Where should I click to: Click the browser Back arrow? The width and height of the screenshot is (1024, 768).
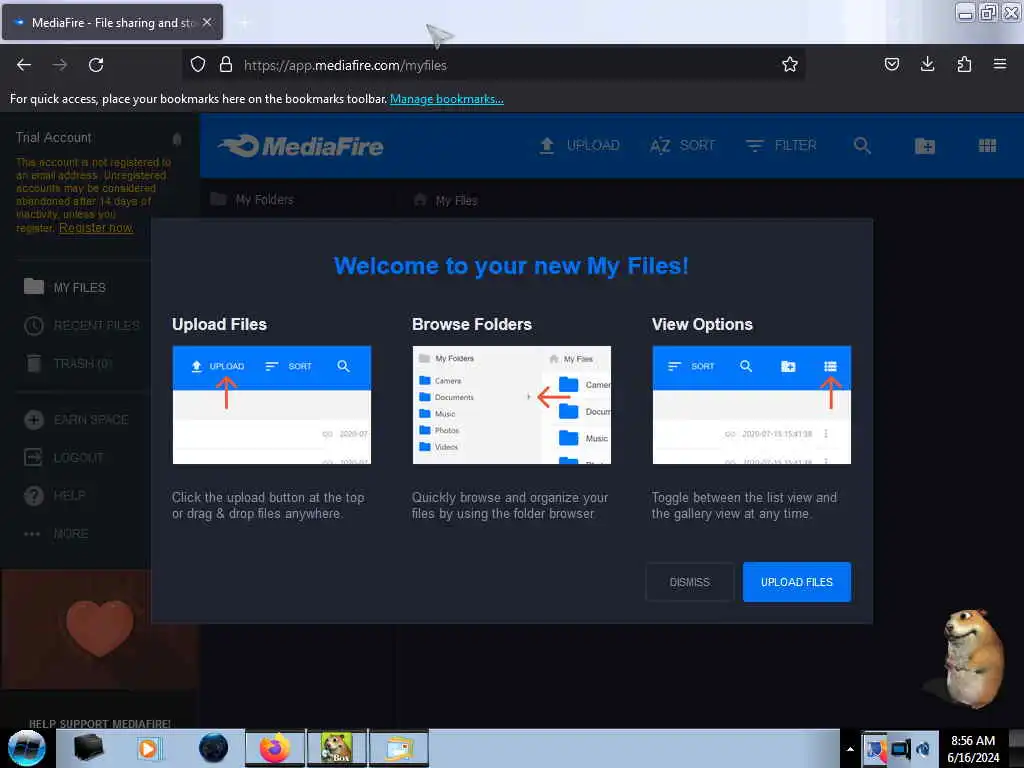click(24, 65)
